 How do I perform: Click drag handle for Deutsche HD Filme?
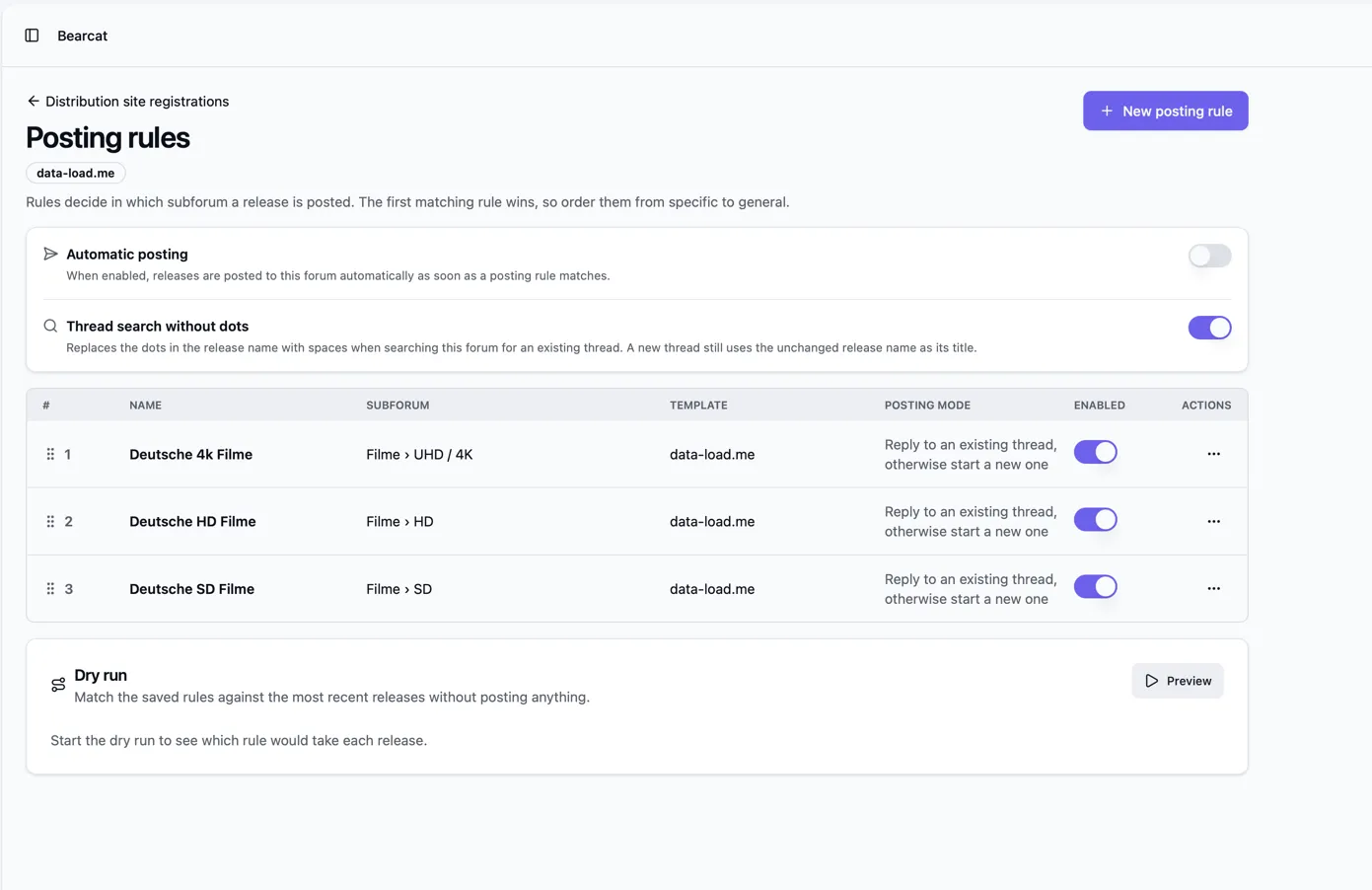pos(50,521)
